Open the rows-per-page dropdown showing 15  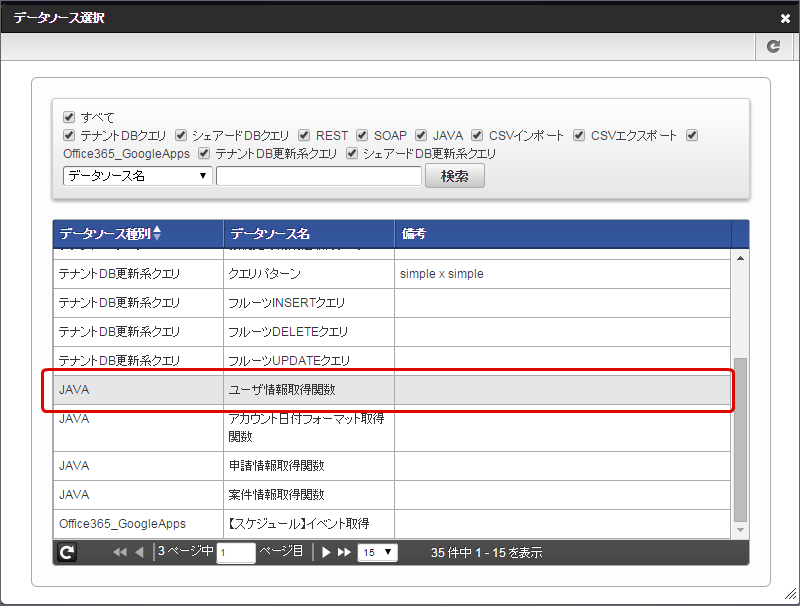coord(378,552)
